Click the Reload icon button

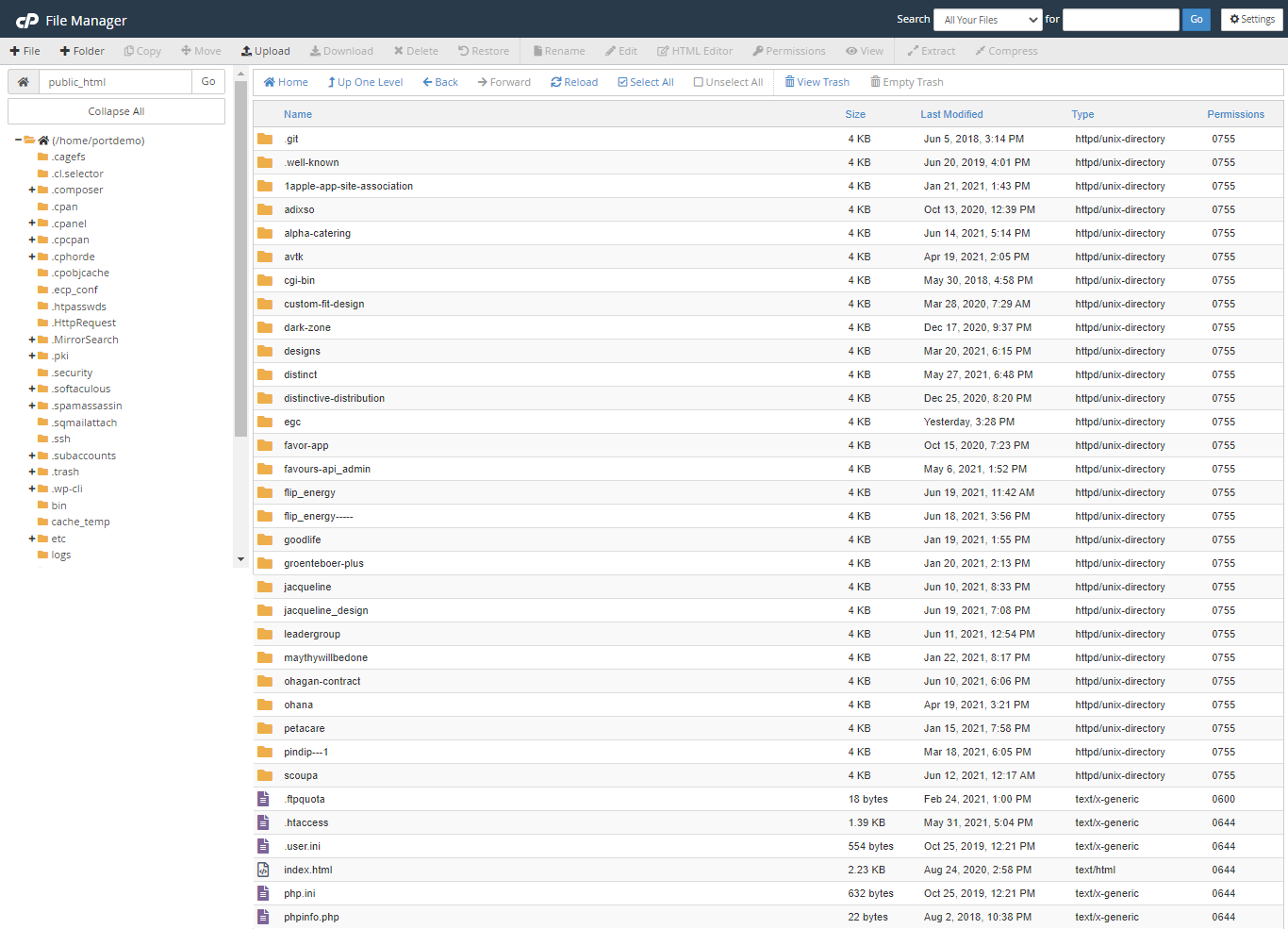pos(556,82)
